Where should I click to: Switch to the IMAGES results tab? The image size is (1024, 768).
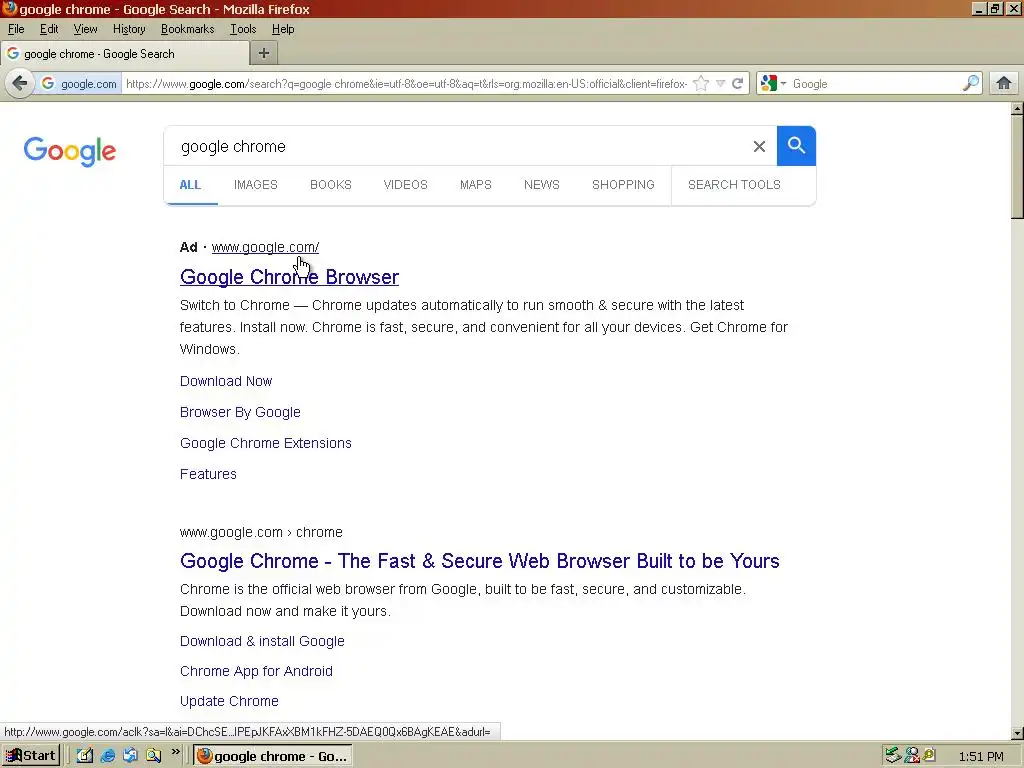[x=255, y=185]
